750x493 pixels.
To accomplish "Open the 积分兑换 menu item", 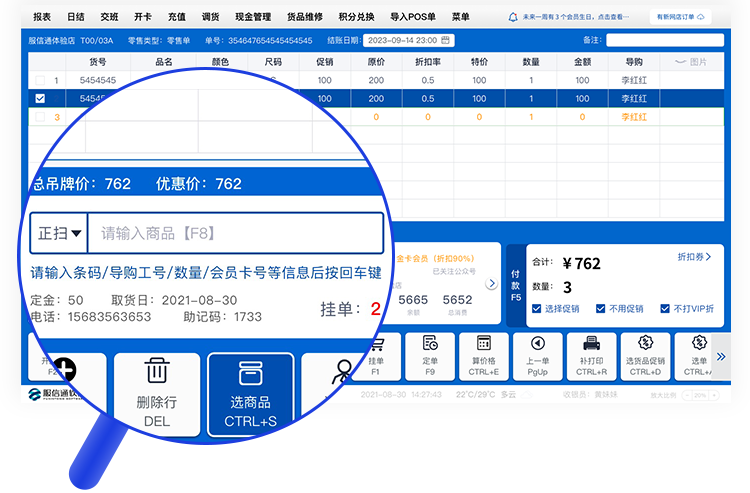I will coord(356,17).
